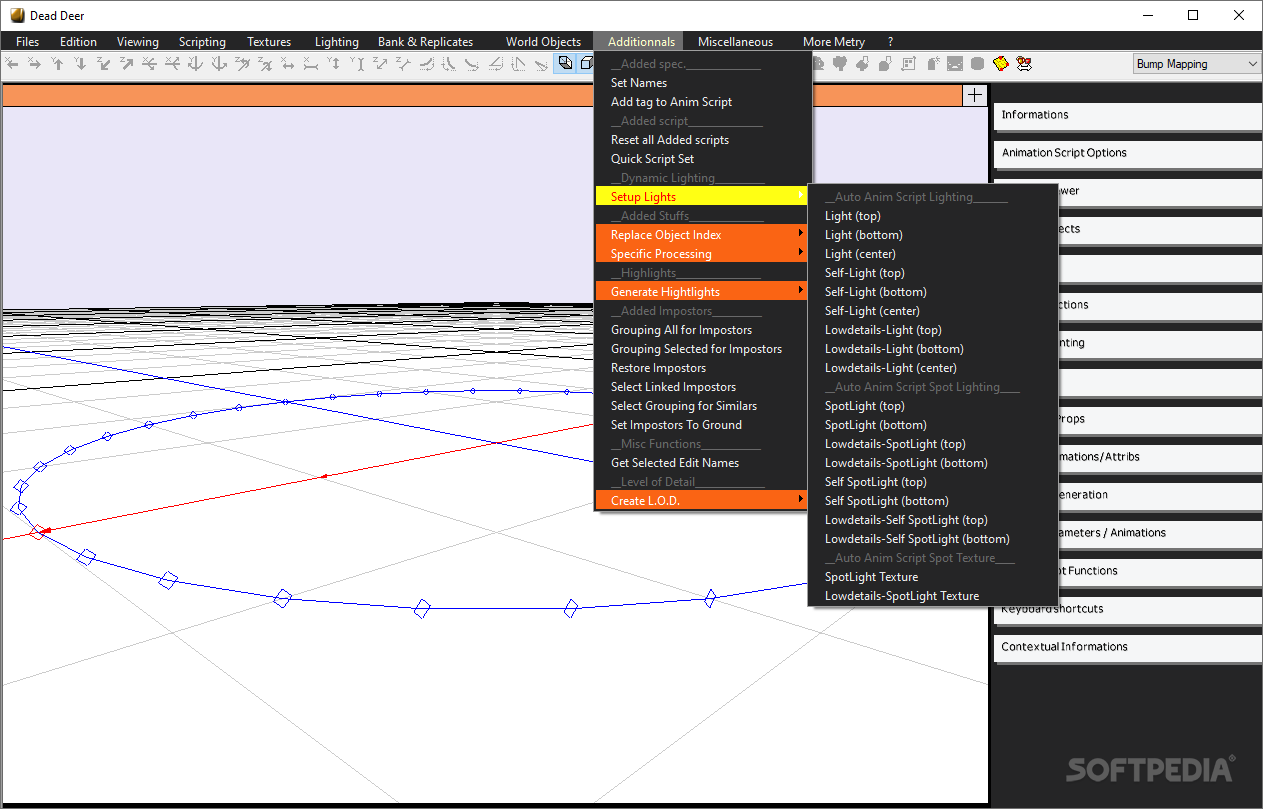The height and width of the screenshot is (809, 1263).
Task: Choose Grouping All for Impostors
Action: pyautogui.click(x=681, y=330)
